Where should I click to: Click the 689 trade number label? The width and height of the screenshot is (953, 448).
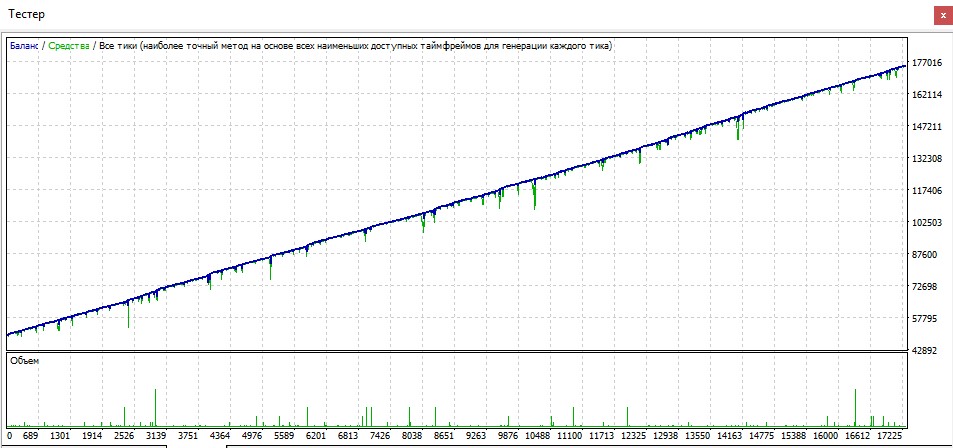[30, 436]
